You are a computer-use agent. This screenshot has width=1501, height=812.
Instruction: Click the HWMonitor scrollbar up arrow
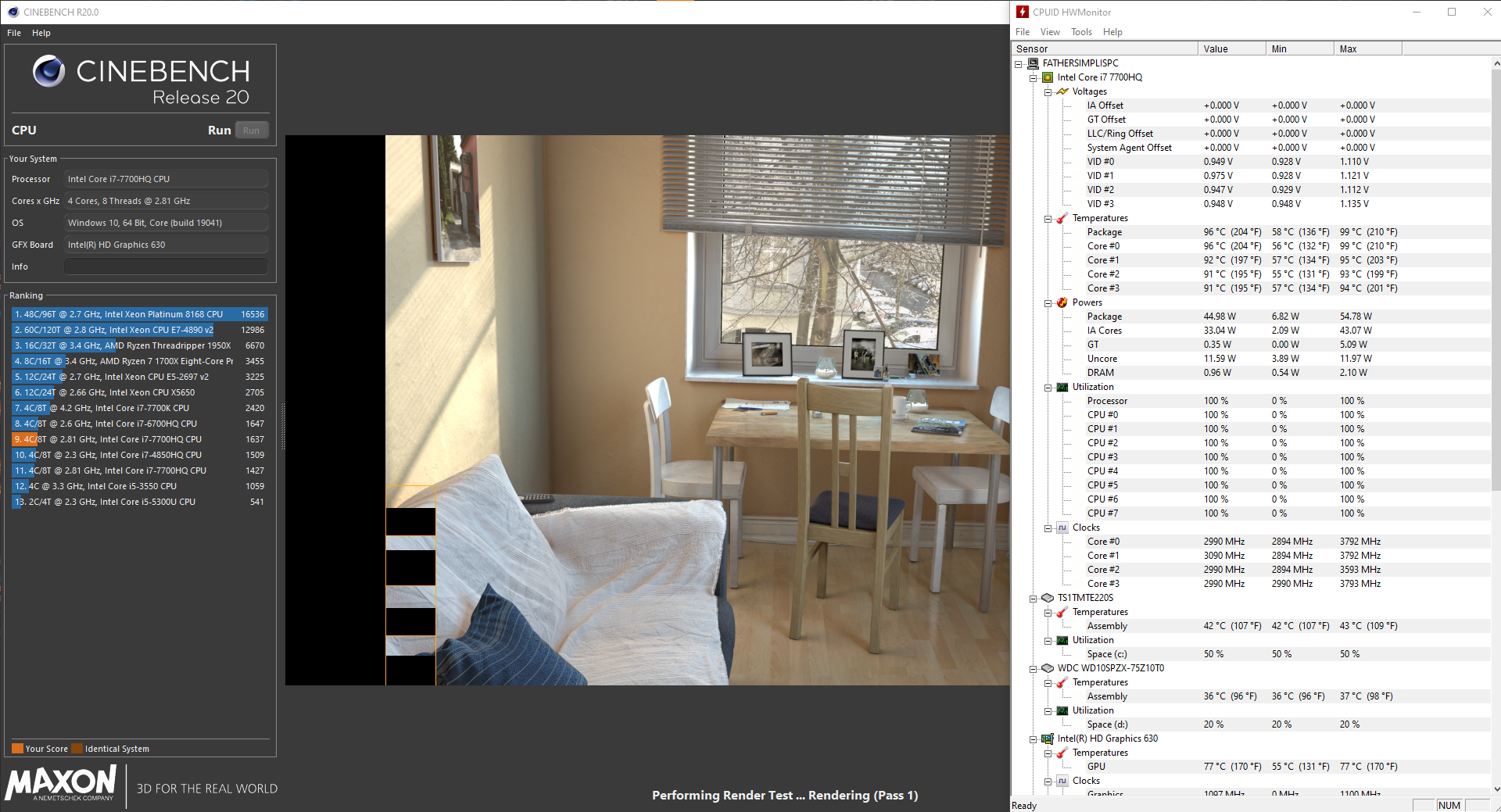pos(1496,63)
